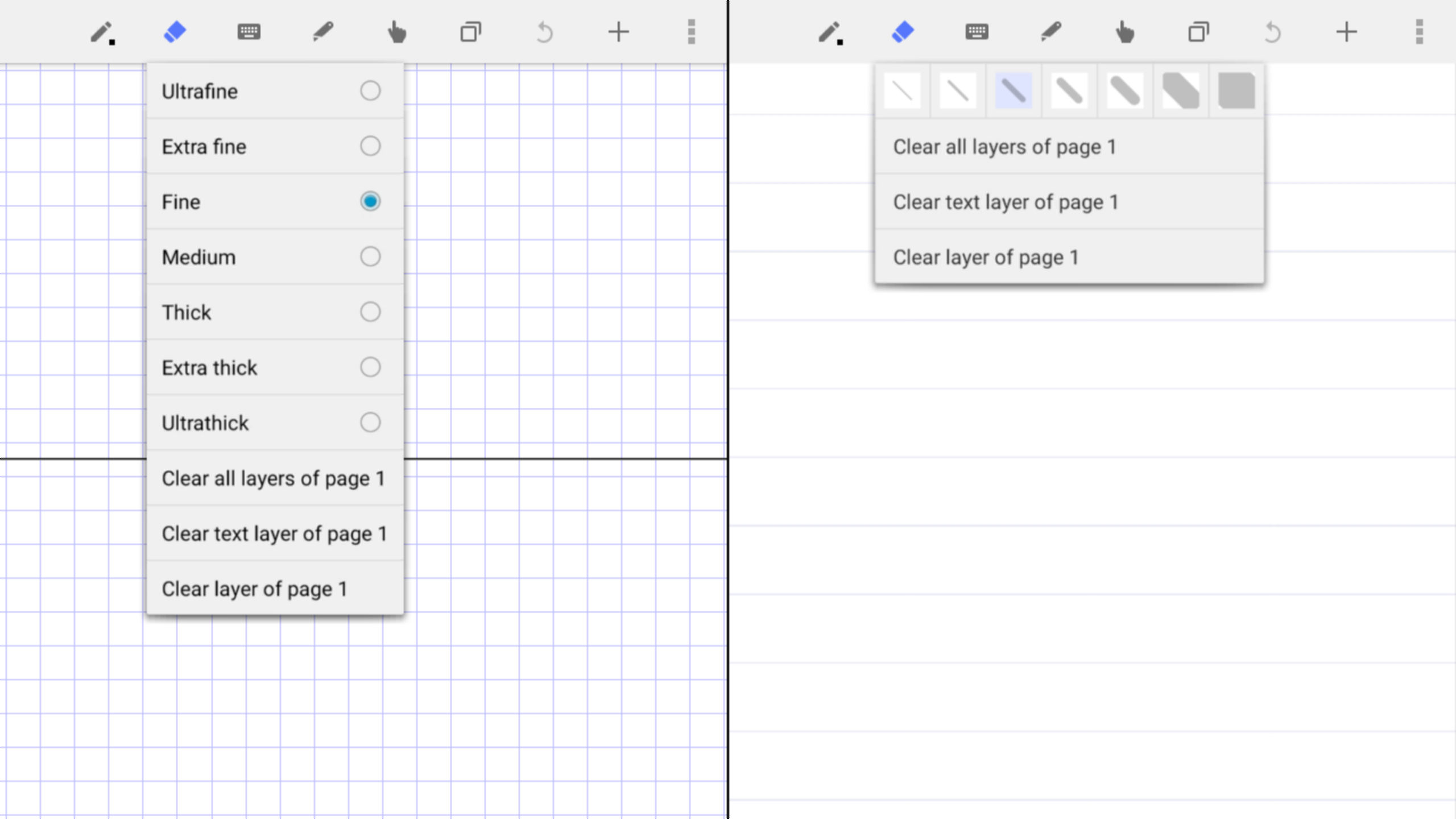Click Clear all layers of page 1

coord(275,478)
